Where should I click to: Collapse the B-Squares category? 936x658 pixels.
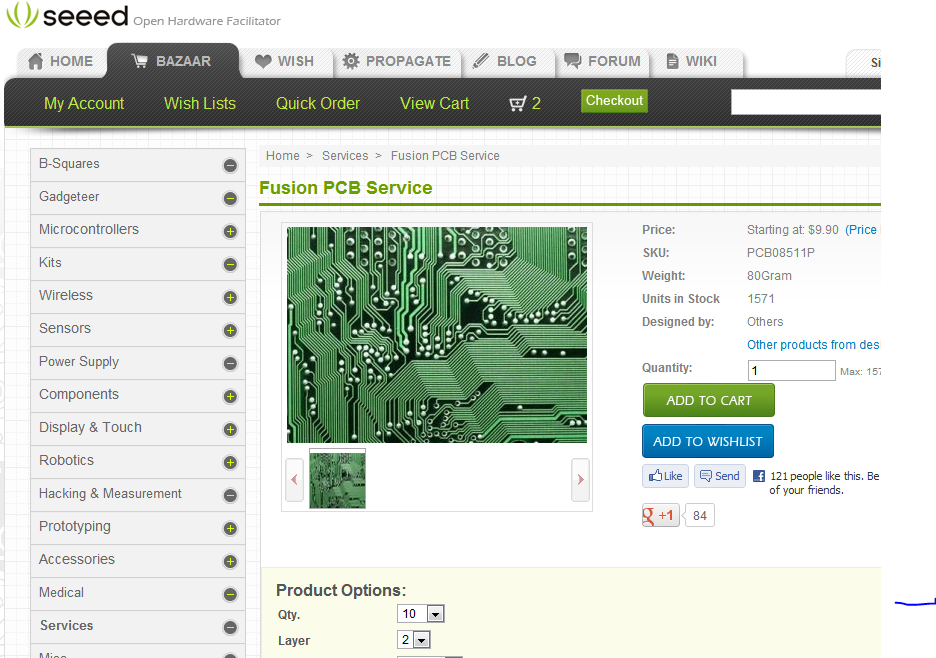[x=230, y=165]
